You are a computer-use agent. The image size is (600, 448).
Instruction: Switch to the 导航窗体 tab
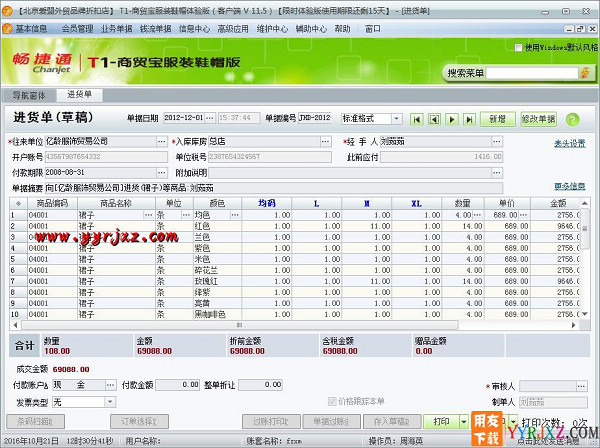point(29,95)
